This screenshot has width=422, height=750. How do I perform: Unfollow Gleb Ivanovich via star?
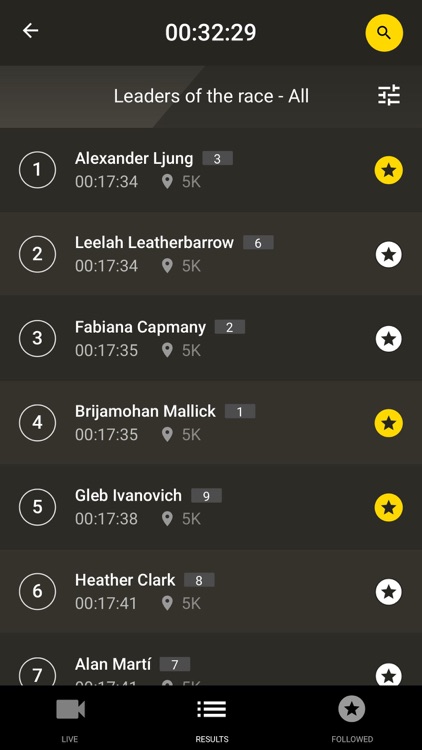[x=389, y=507]
